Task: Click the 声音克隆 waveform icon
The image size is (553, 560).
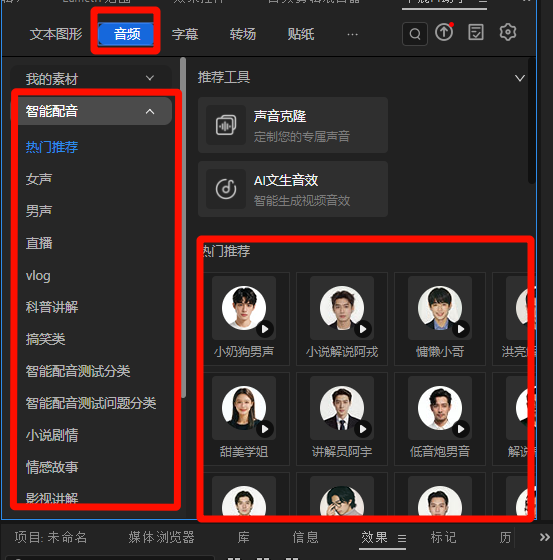Action: click(226, 125)
